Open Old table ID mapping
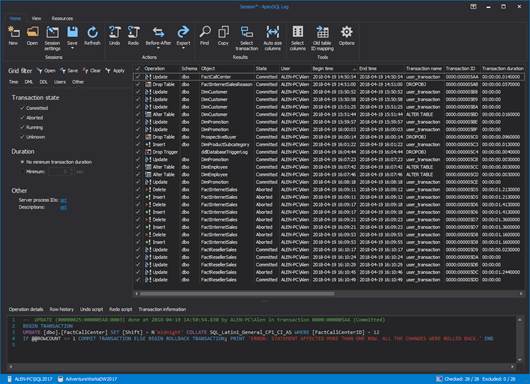The height and width of the screenshot is (384, 530). pos(322,38)
